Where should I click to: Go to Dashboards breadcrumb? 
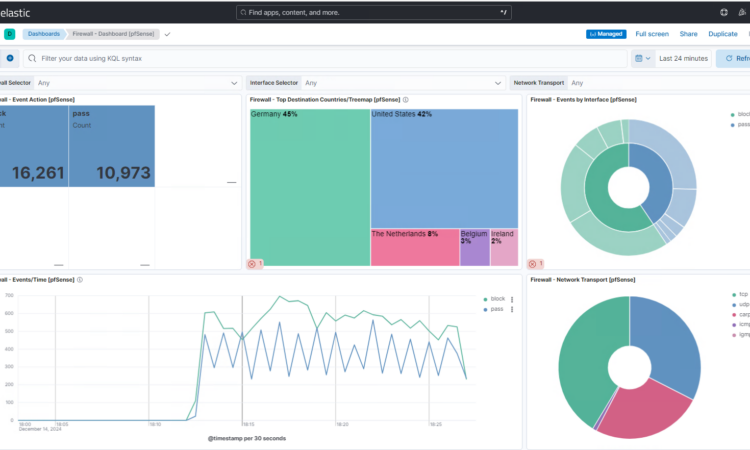click(x=44, y=34)
